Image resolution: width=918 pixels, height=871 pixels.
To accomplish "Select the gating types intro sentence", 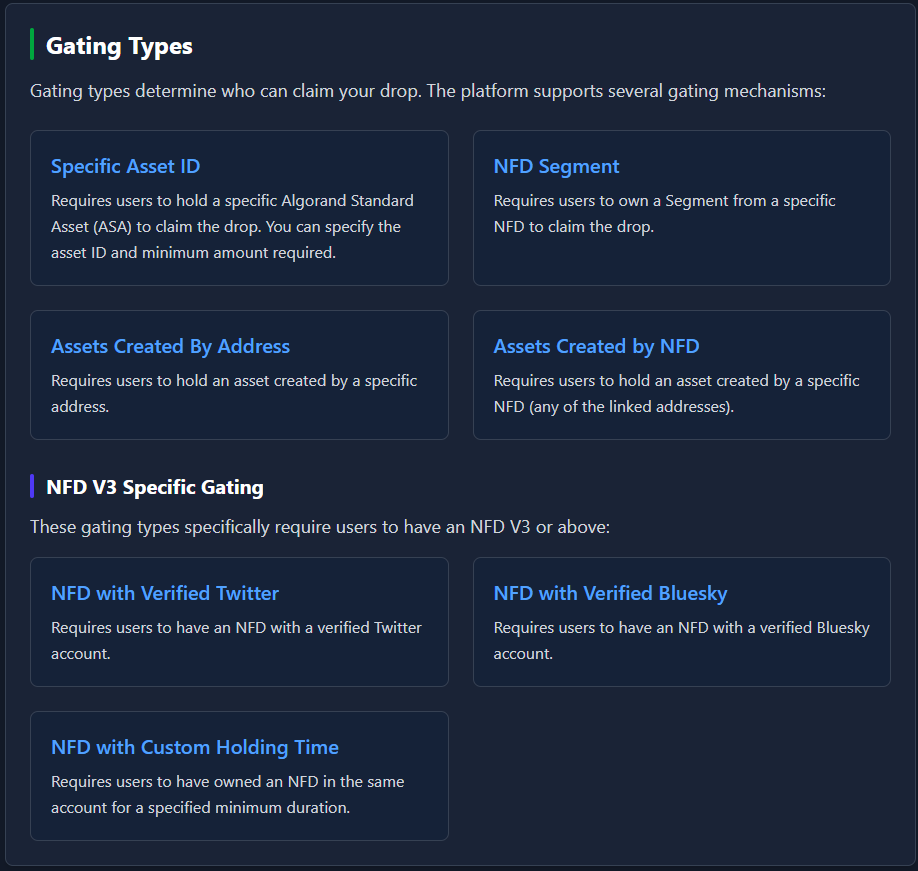I will click(x=428, y=91).
